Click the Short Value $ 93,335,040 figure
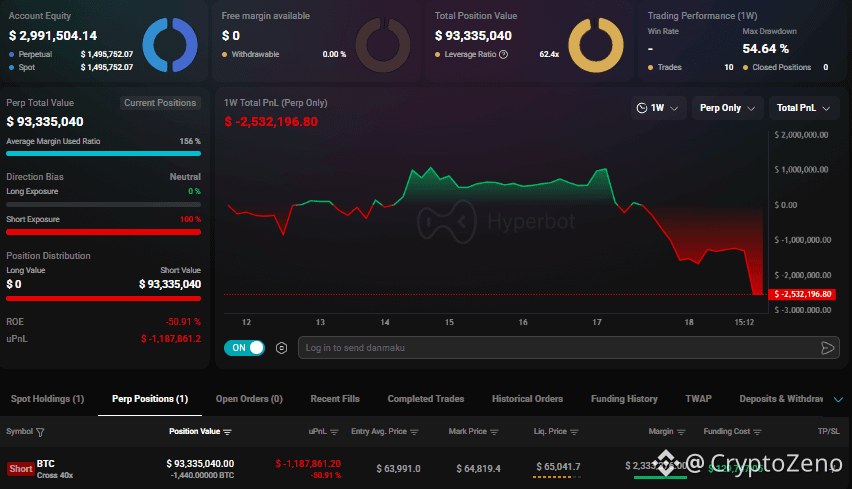 170,284
